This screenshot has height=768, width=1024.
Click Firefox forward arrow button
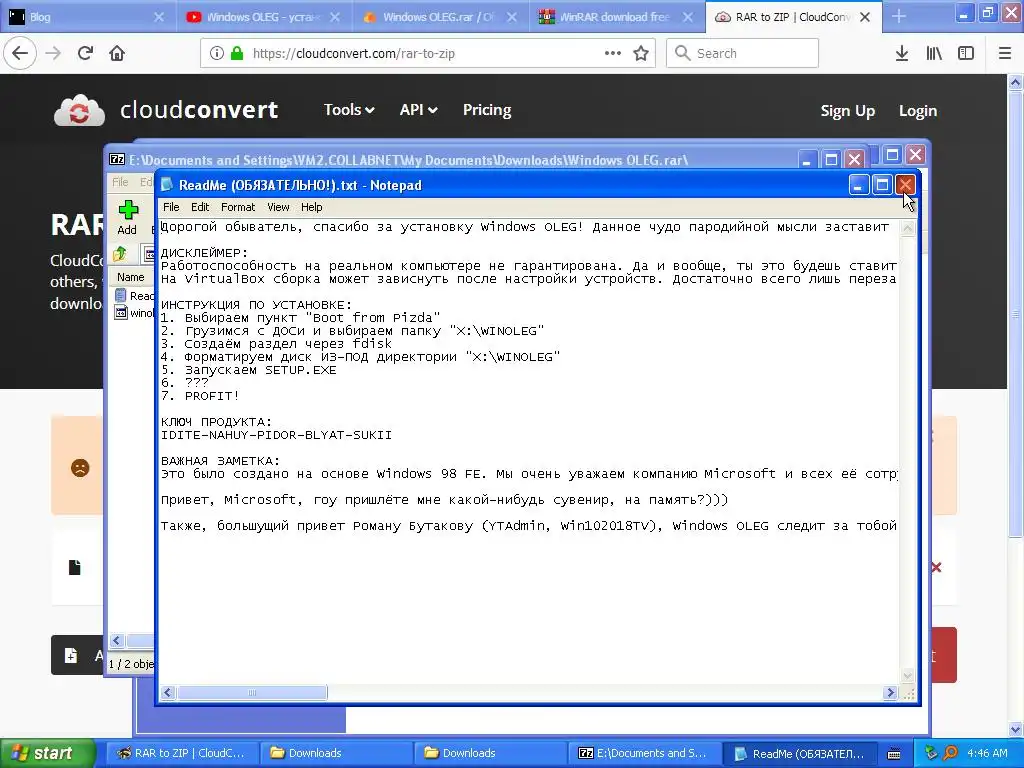[x=53, y=53]
